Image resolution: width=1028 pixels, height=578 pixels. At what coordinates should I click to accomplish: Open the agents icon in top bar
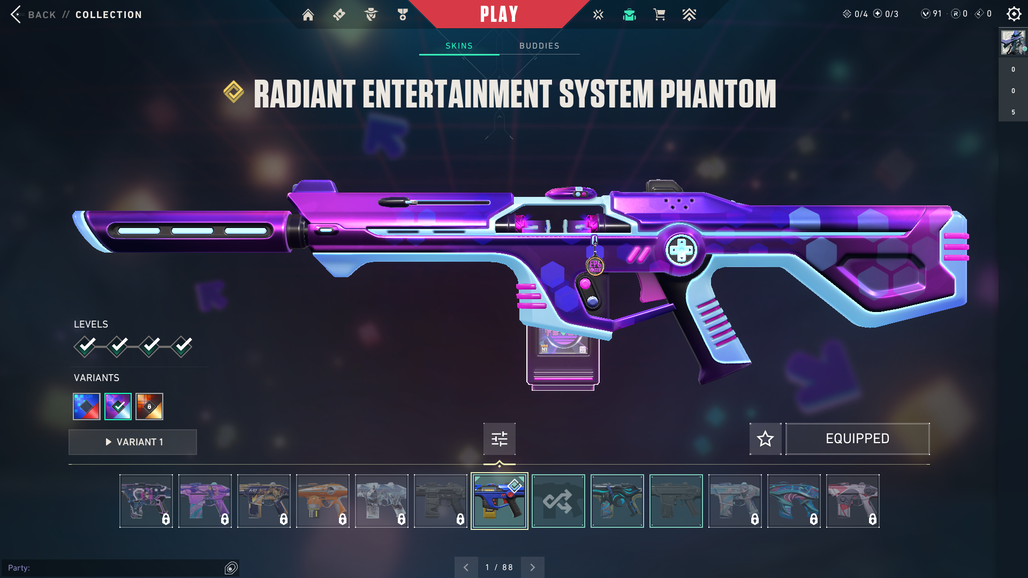(x=370, y=14)
